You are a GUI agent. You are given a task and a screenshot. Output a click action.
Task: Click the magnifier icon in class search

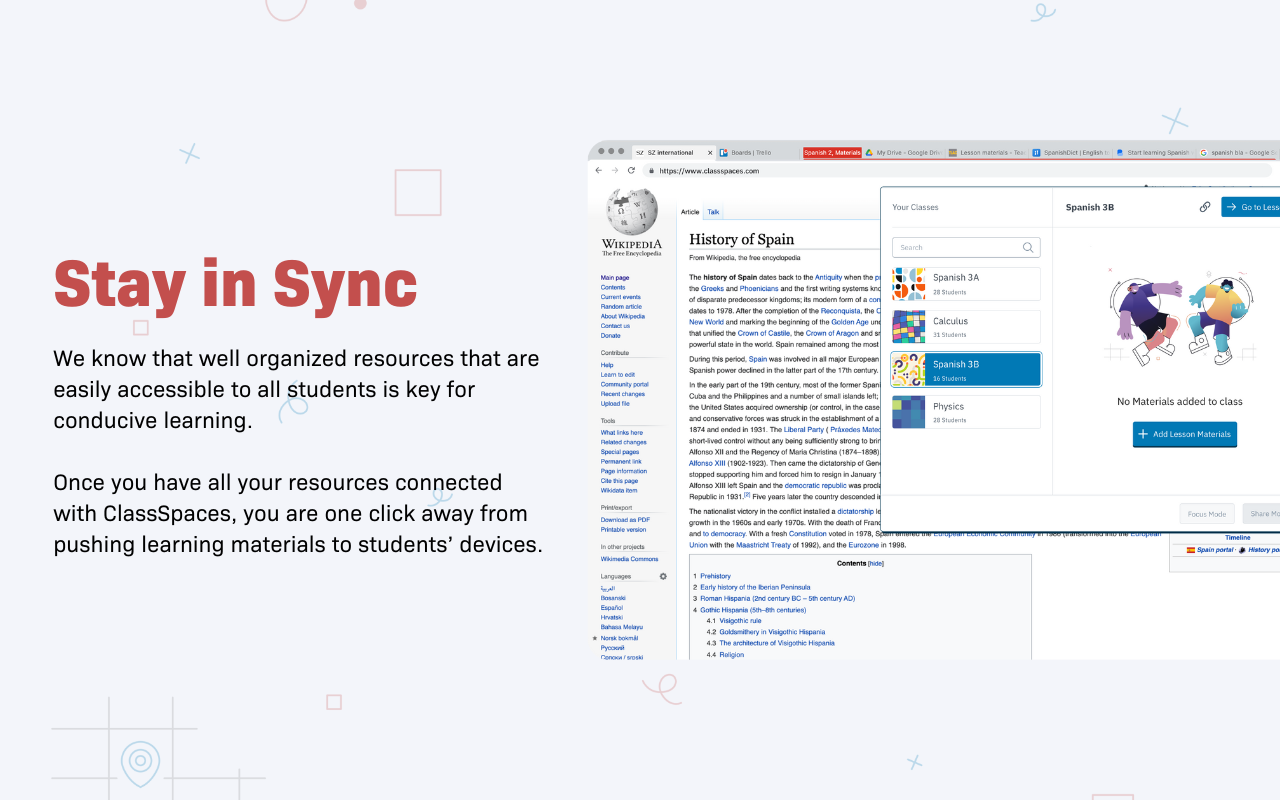pos(1028,247)
